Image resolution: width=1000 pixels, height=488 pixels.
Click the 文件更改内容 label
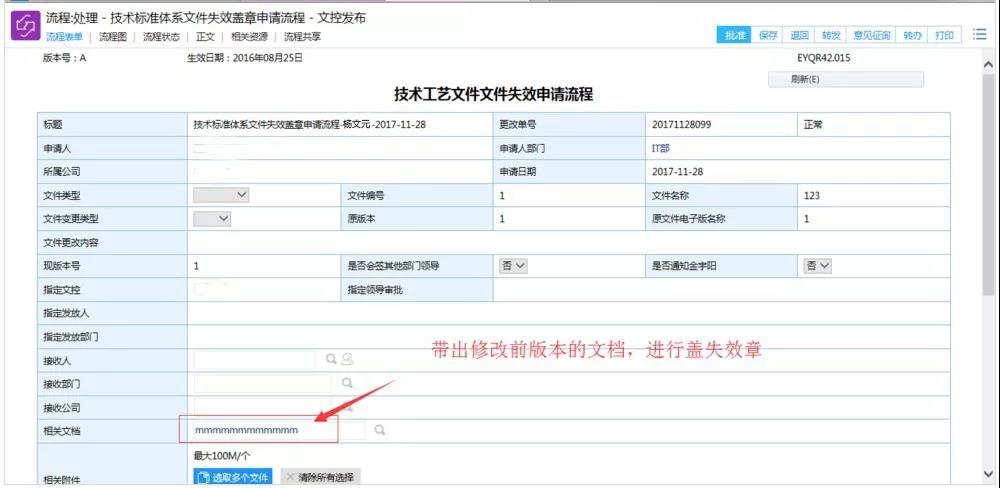[x=71, y=243]
